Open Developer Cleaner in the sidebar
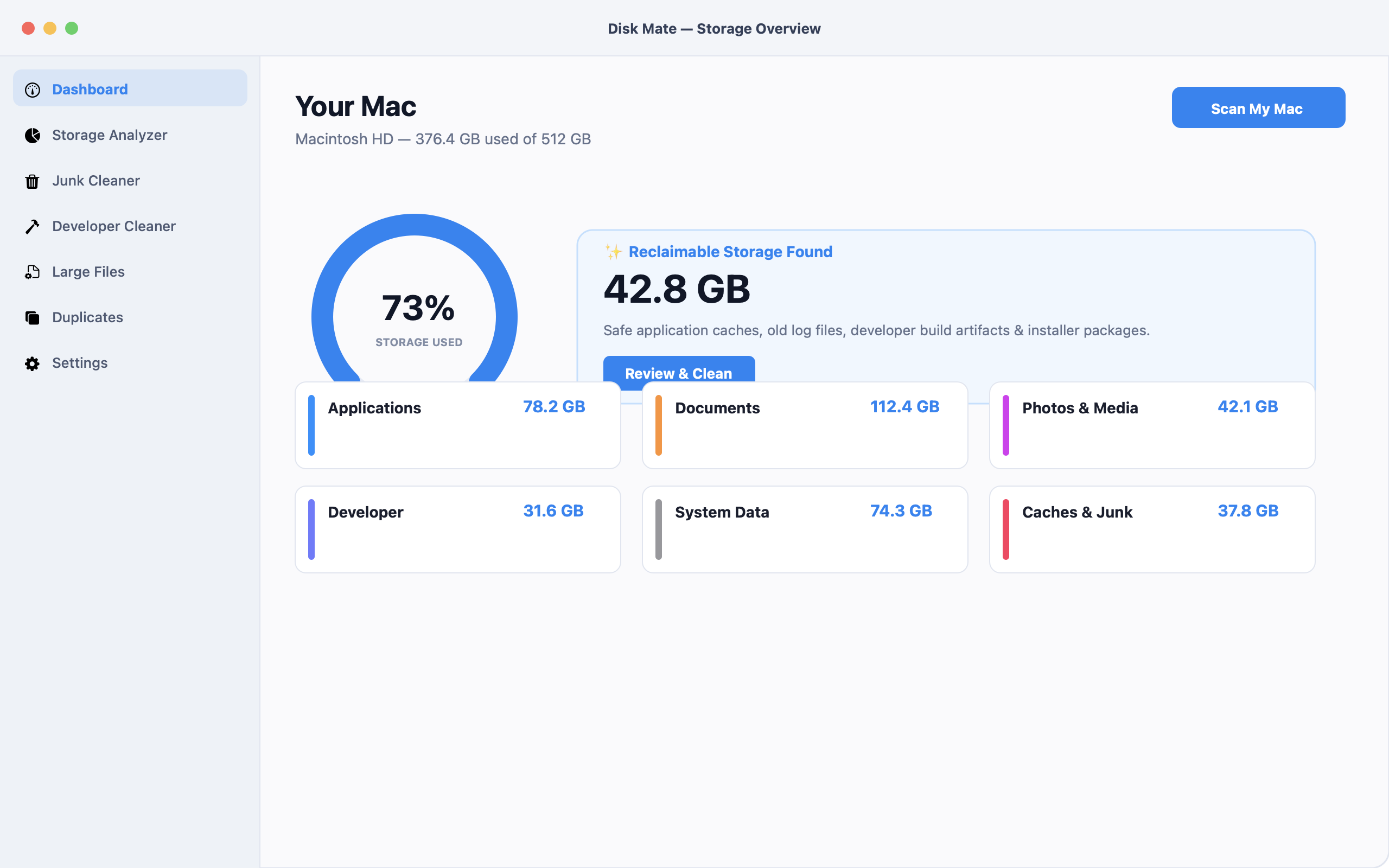Image resolution: width=1389 pixels, height=868 pixels. point(130,226)
